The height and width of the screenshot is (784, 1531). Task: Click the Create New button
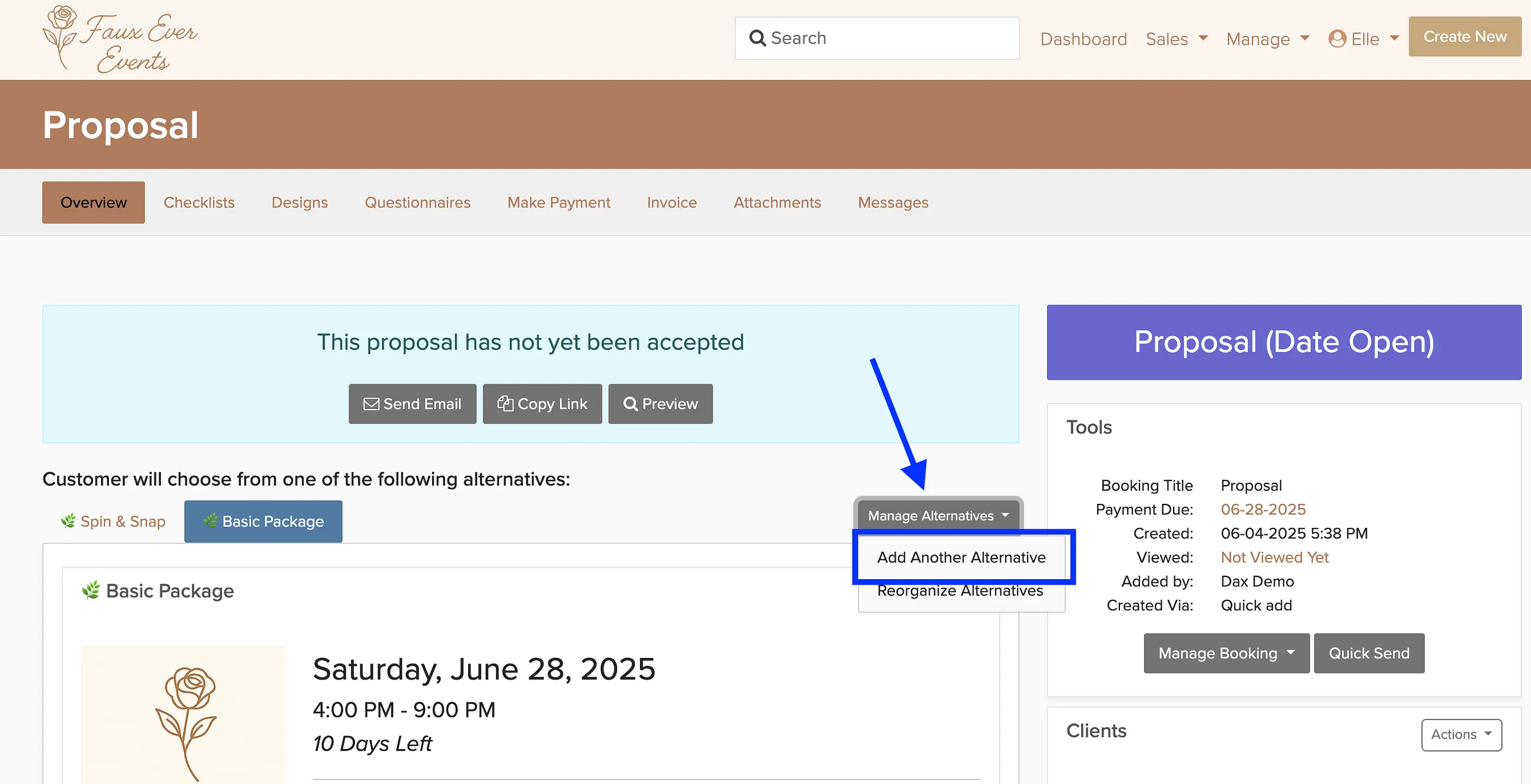point(1464,36)
